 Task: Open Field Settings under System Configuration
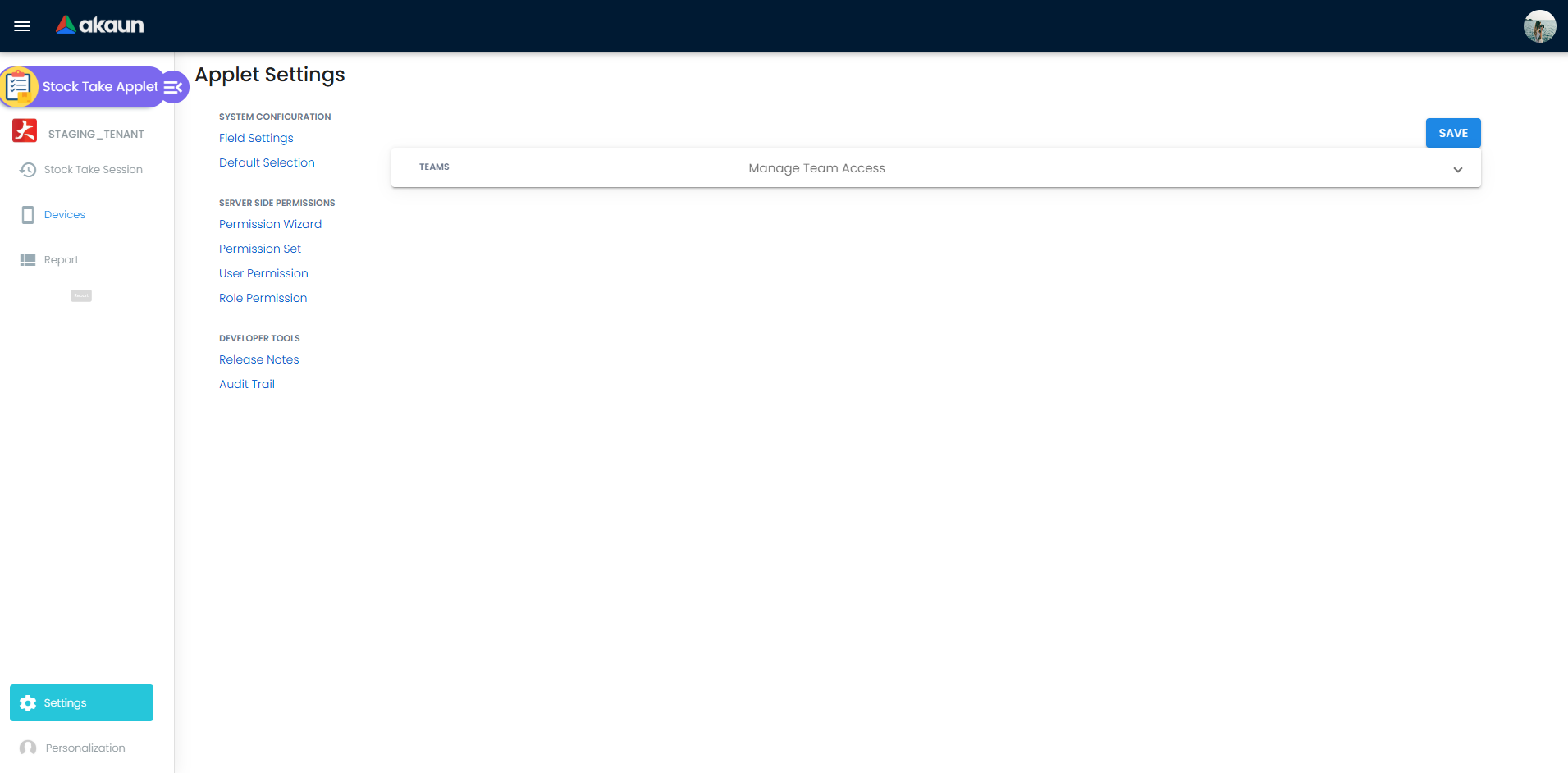click(x=255, y=138)
